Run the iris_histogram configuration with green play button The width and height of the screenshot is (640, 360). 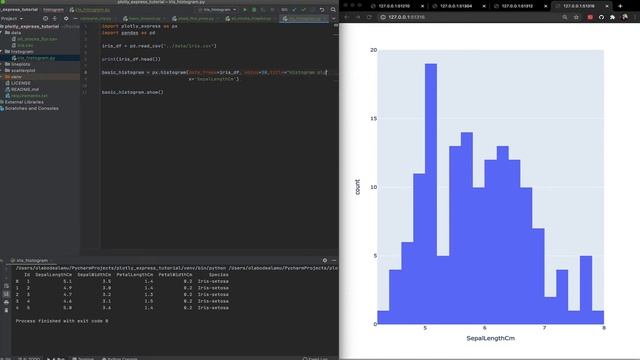coord(245,9)
